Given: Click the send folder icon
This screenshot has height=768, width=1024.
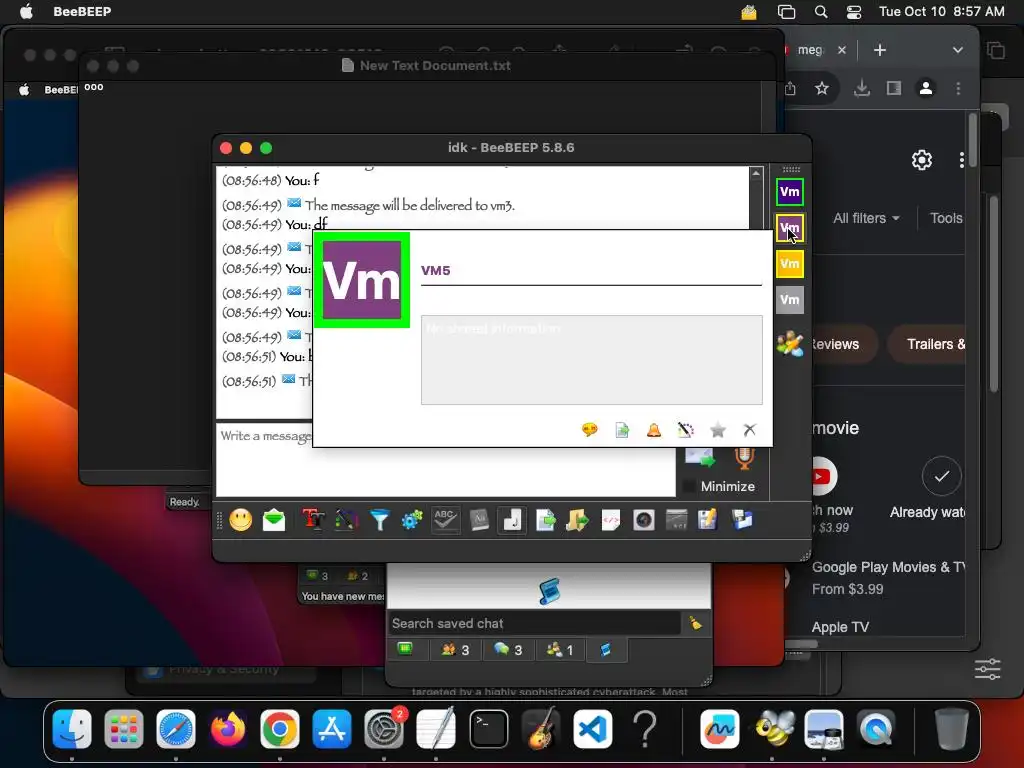Looking at the screenshot, I should point(577,520).
